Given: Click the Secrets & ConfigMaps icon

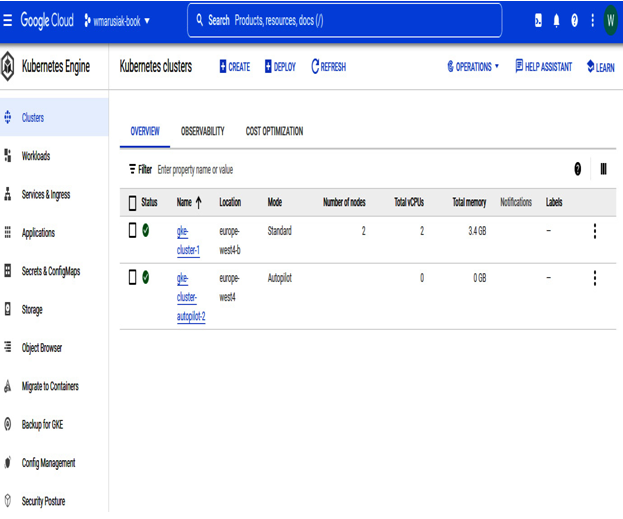Looking at the screenshot, I should [x=8, y=271].
